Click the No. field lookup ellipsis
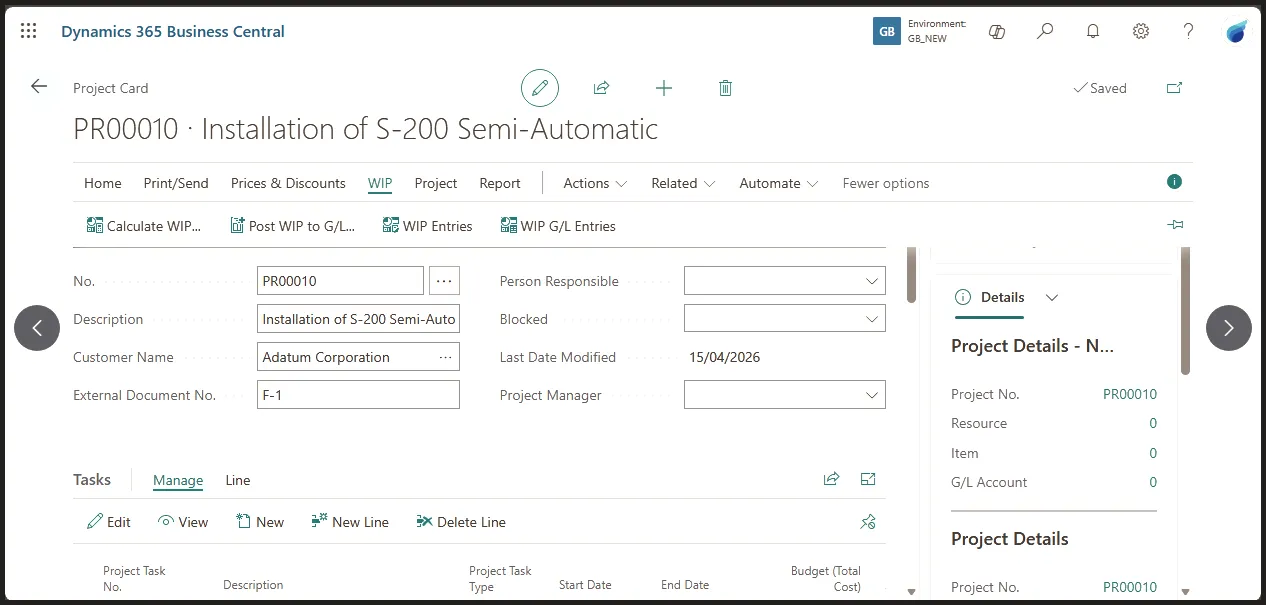The image size is (1266, 605). tap(445, 281)
